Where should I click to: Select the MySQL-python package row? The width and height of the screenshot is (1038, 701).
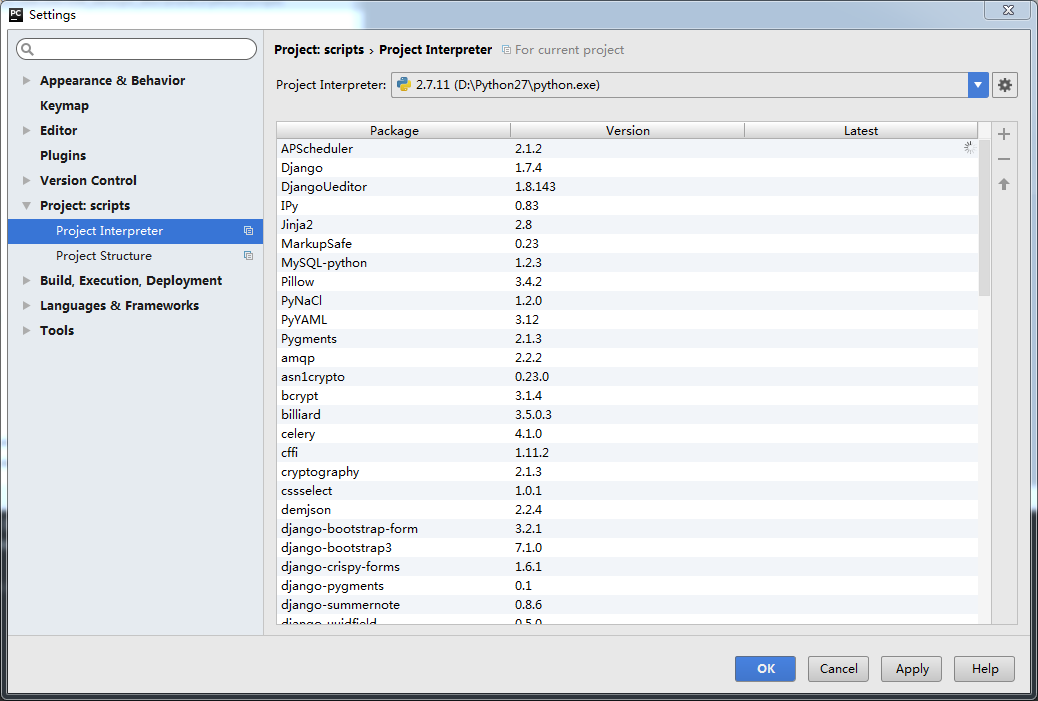click(627, 263)
